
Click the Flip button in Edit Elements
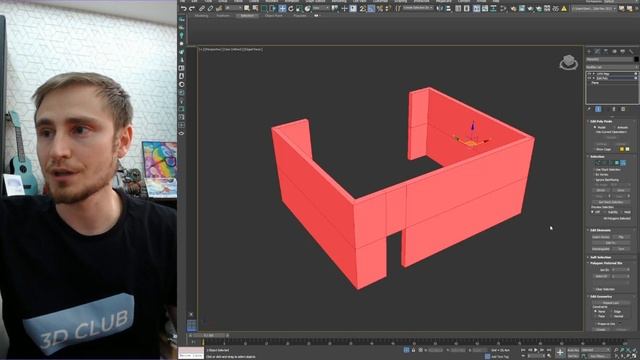[x=622, y=236]
